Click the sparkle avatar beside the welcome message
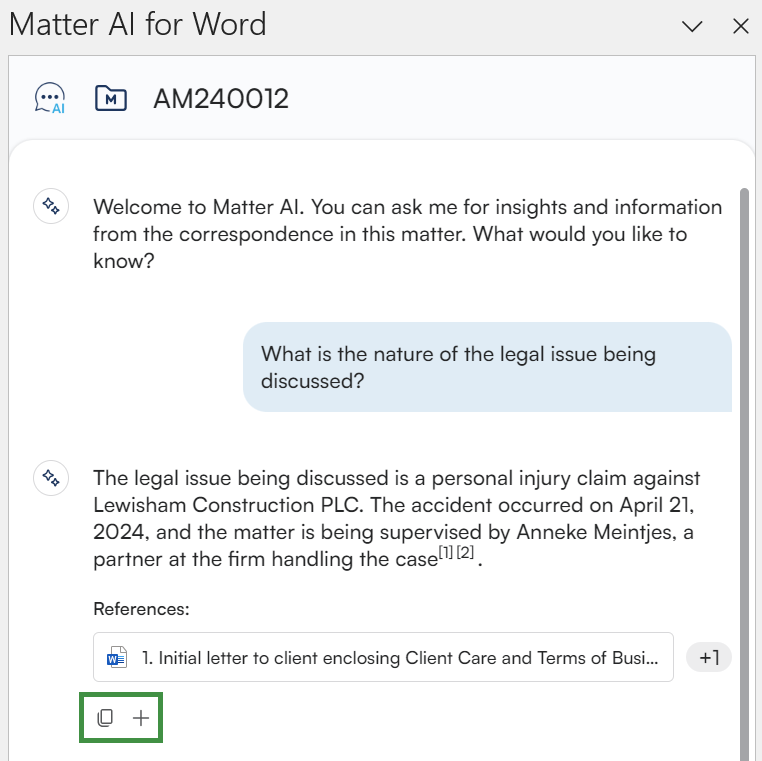Screen dimensions: 762x761 tap(50, 207)
